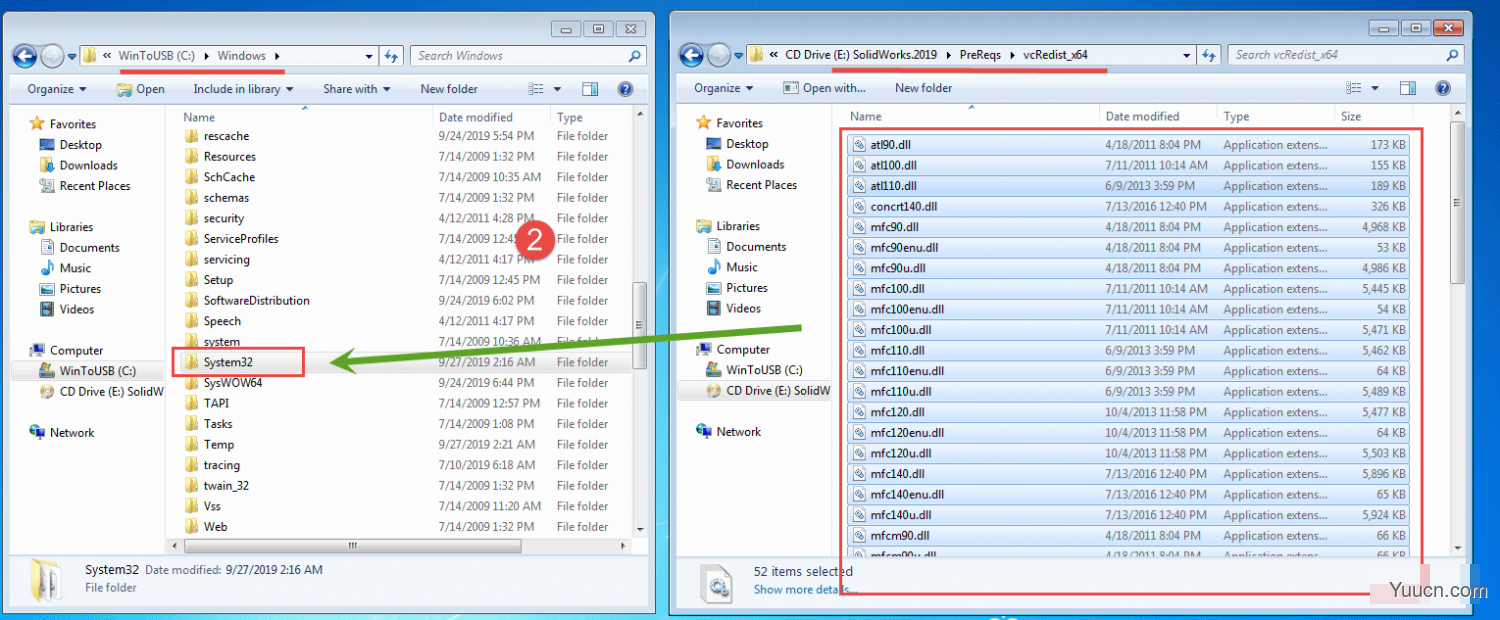Select mfc140u.dll file row
The image size is (1500, 620).
click(1129, 515)
